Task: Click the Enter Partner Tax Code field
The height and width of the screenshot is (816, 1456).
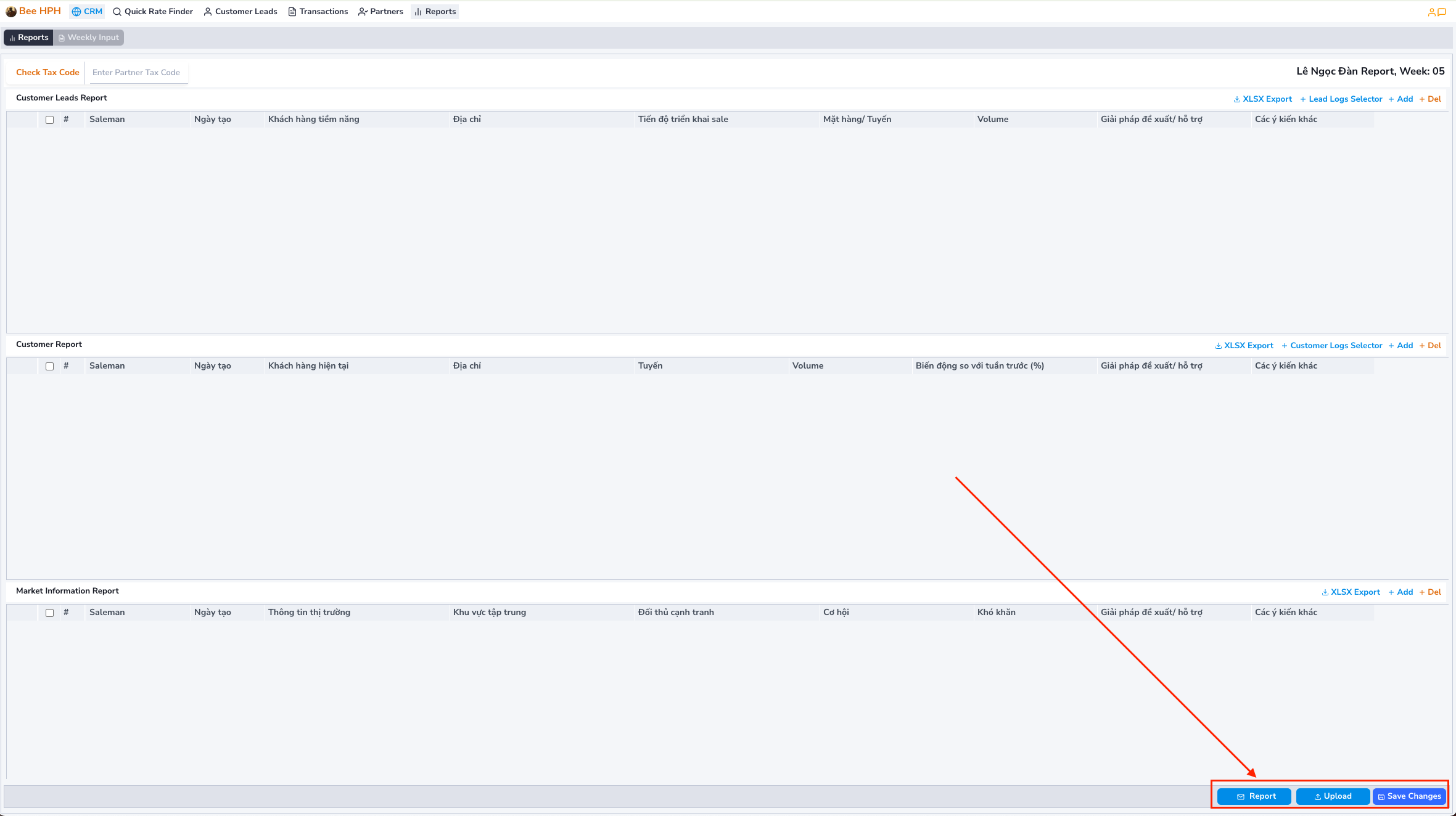Action: pyautogui.click(x=137, y=72)
